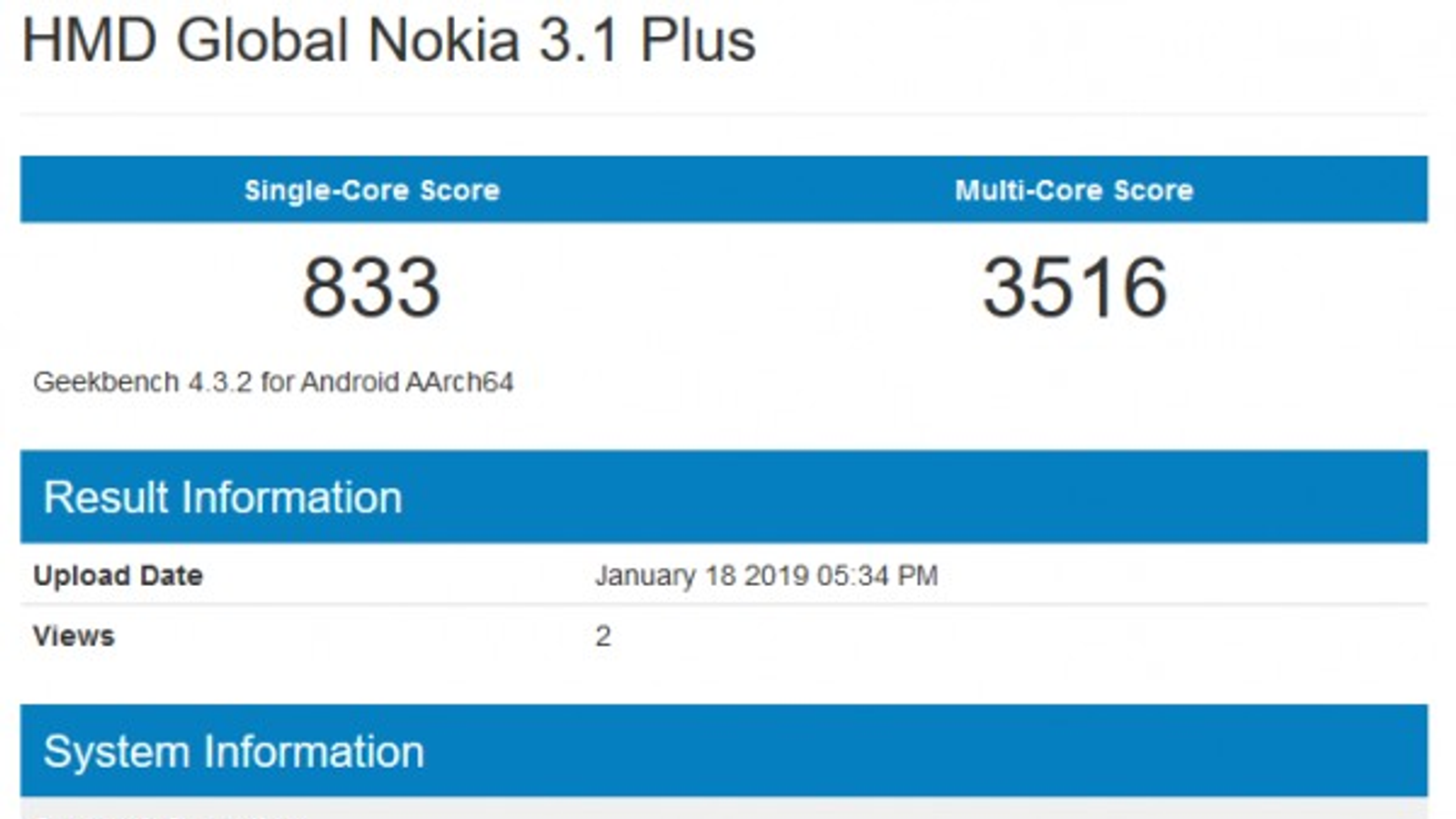
Task: Click the views count value 2
Action: click(602, 636)
